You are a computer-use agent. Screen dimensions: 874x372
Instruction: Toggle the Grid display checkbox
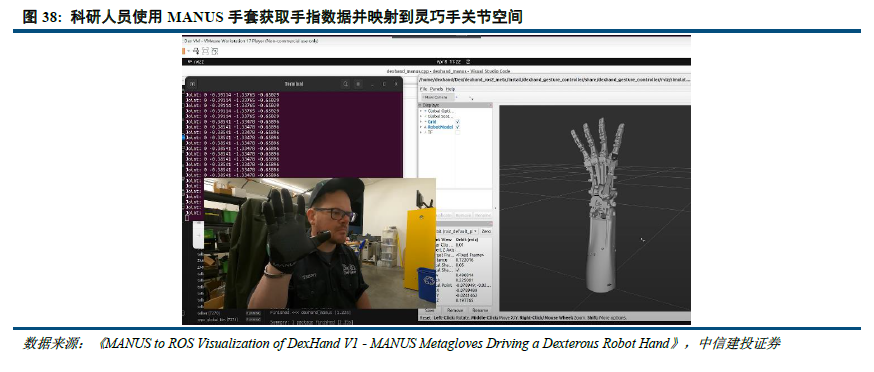[x=458, y=122]
